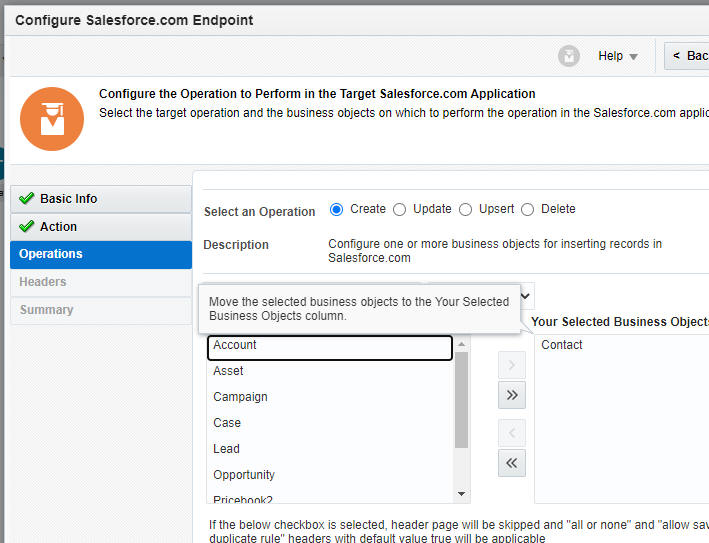The width and height of the screenshot is (709, 543).
Task: Click the green checkmark beside Basic Info
Action: click(x=27, y=198)
